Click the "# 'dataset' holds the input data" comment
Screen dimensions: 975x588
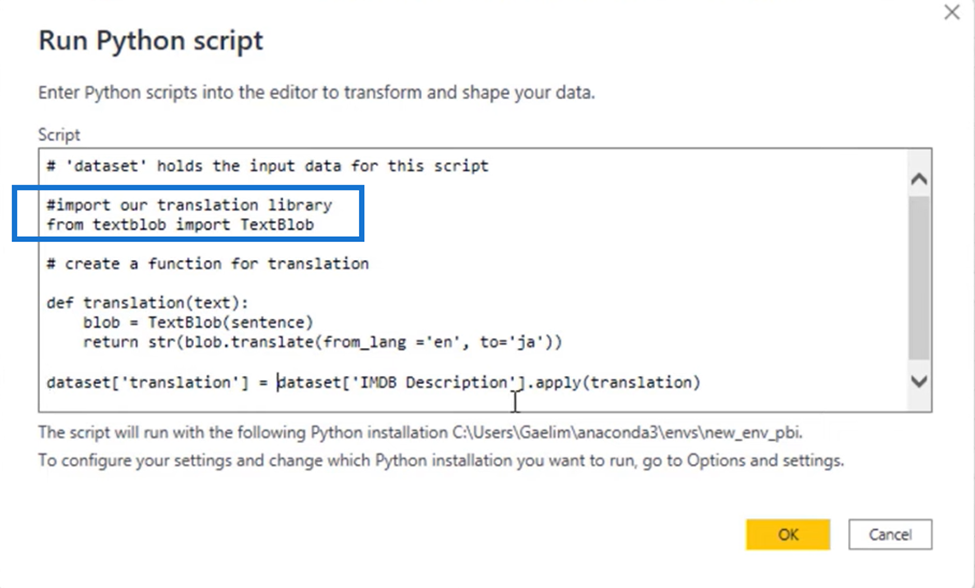pos(267,166)
